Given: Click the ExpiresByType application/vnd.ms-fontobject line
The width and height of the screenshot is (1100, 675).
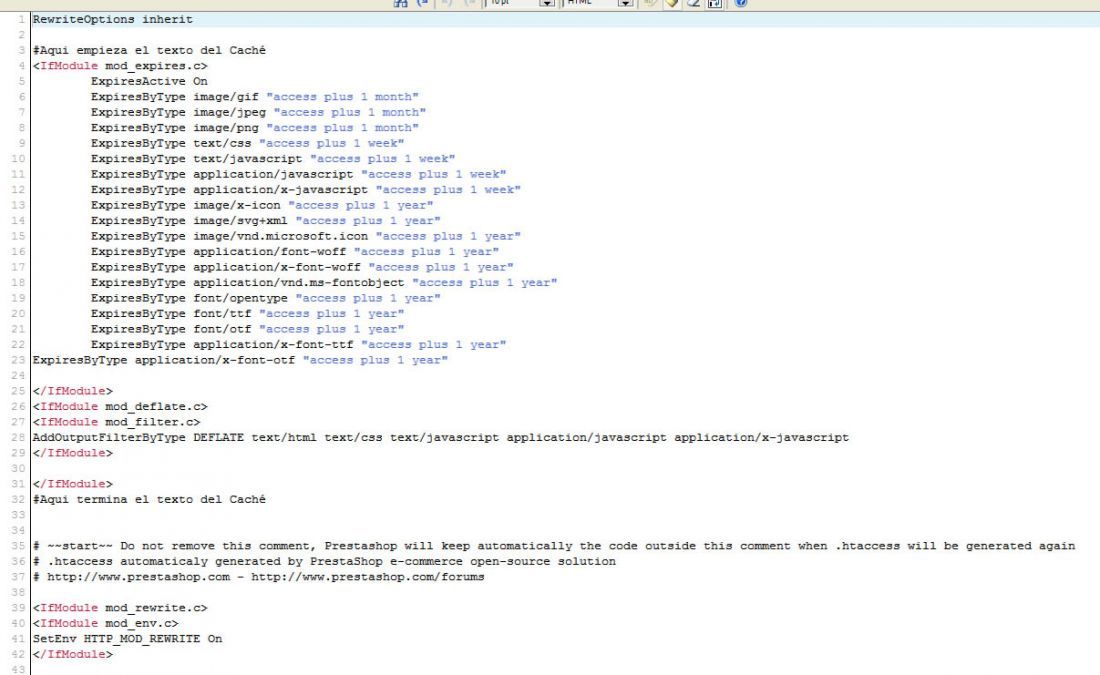Looking at the screenshot, I should 324,282.
